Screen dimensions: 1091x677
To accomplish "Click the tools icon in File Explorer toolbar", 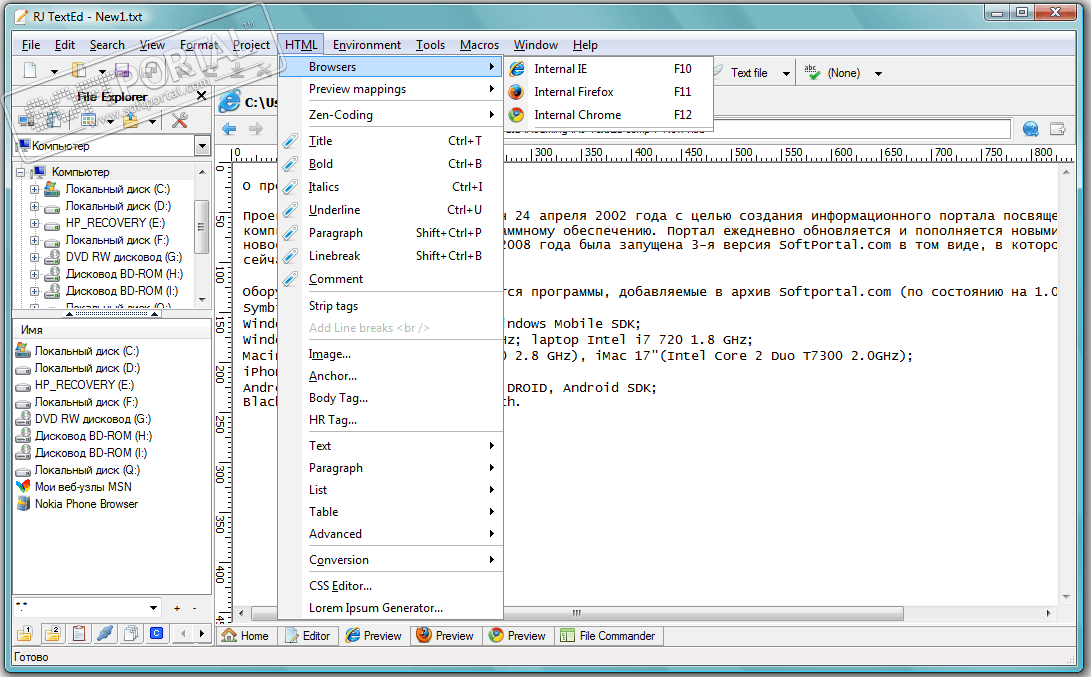I will pos(180,121).
